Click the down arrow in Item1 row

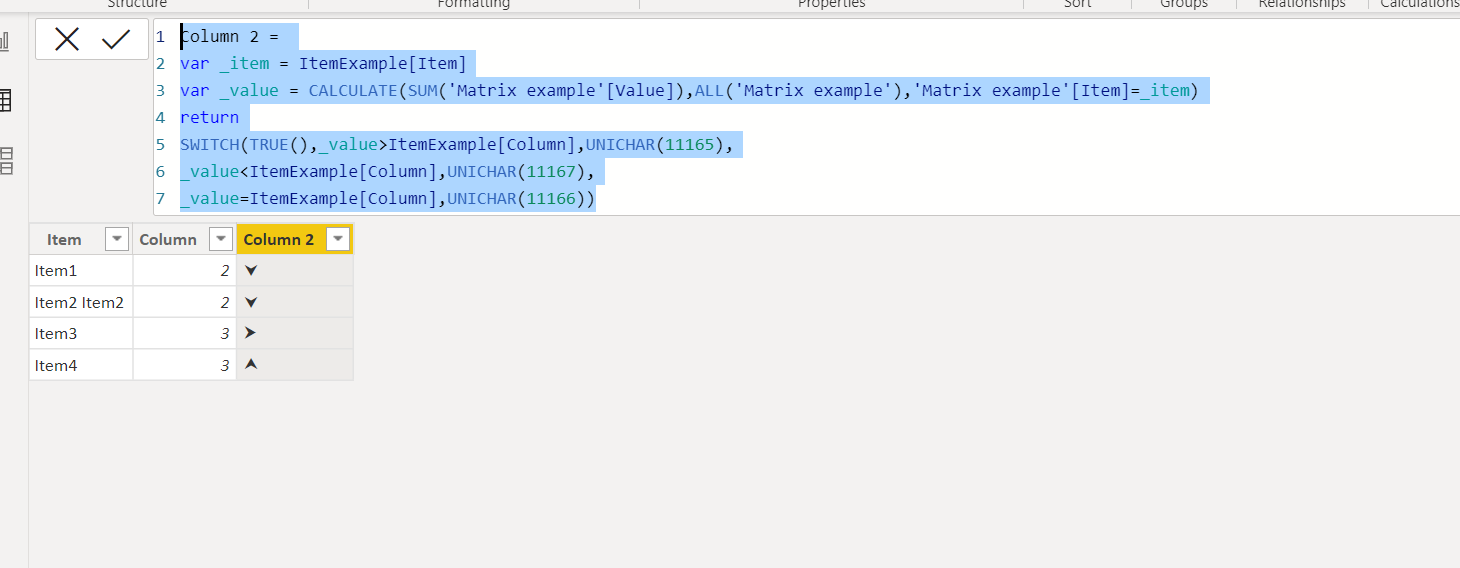(x=251, y=271)
